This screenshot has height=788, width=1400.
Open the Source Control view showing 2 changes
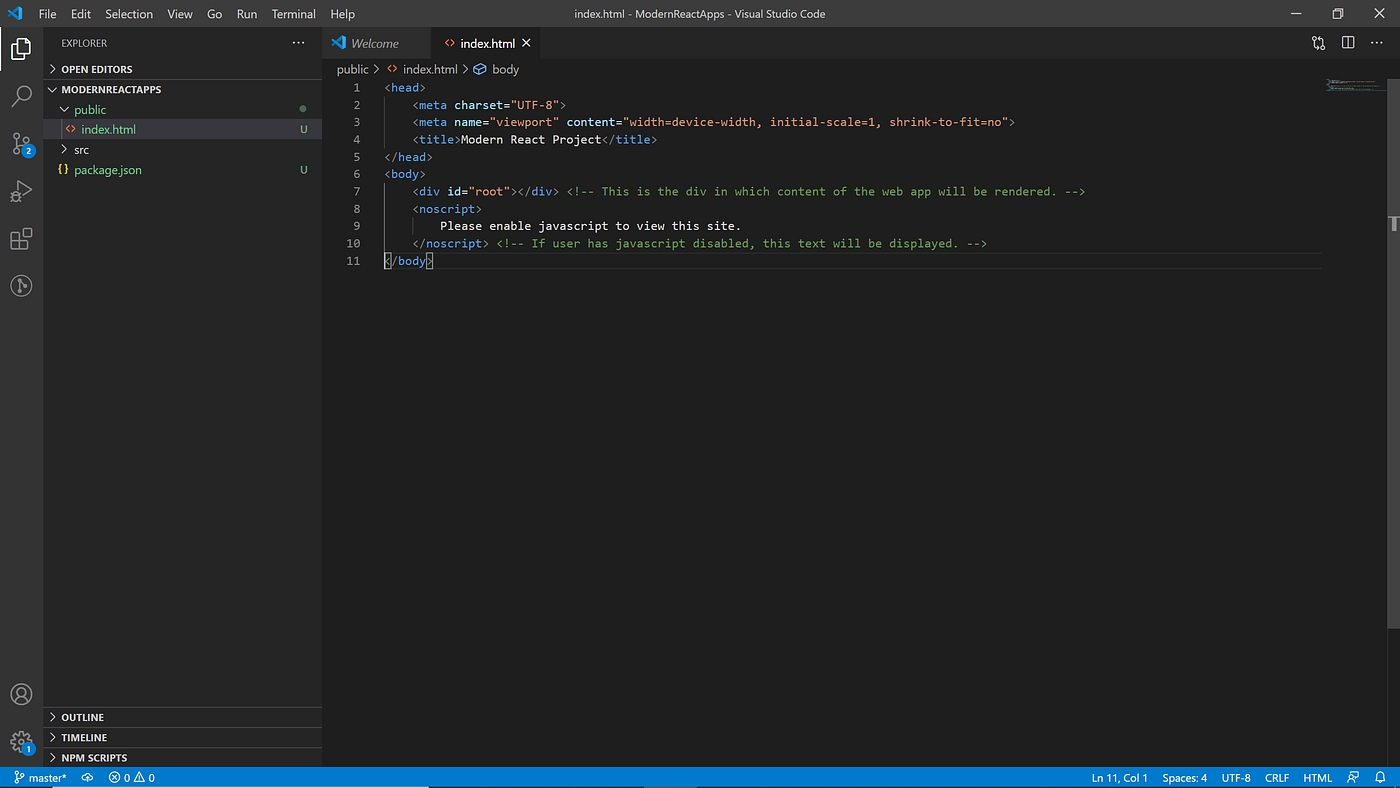[22, 144]
